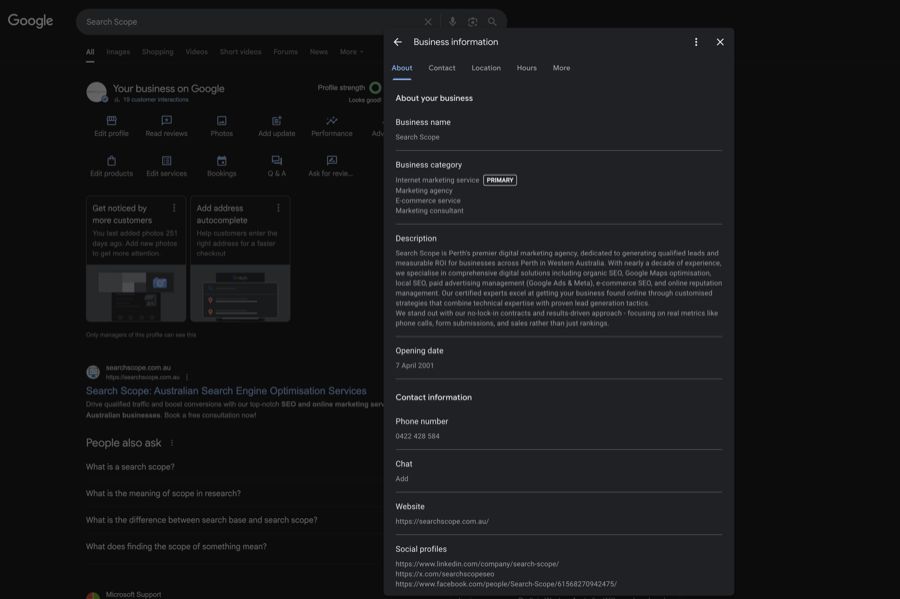Click the Bookings icon
The image size is (900, 599).
[x=221, y=161]
